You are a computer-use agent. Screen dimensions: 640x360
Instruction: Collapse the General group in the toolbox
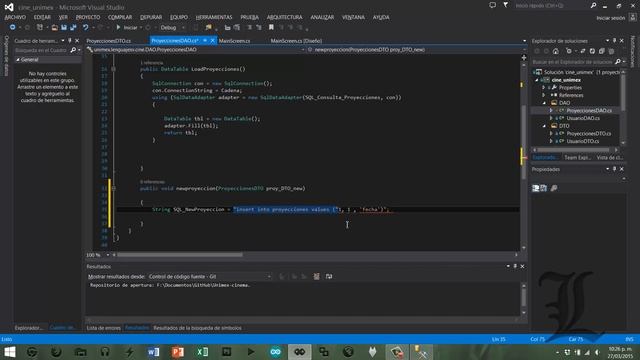[x=18, y=60]
